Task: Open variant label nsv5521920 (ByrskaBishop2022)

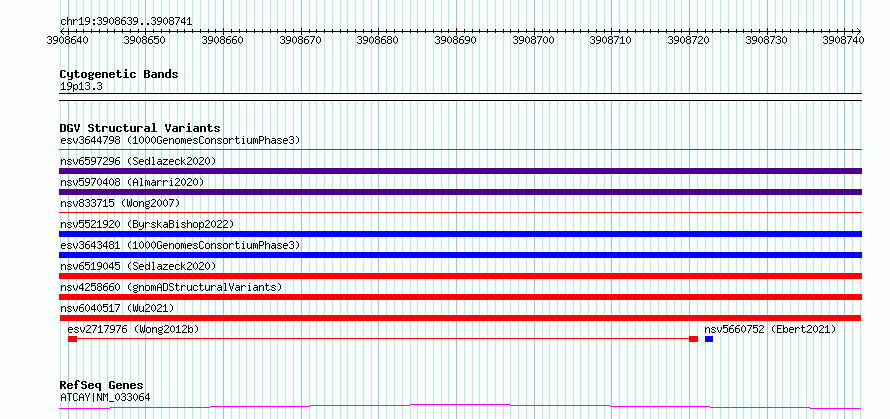Action: coord(147,224)
